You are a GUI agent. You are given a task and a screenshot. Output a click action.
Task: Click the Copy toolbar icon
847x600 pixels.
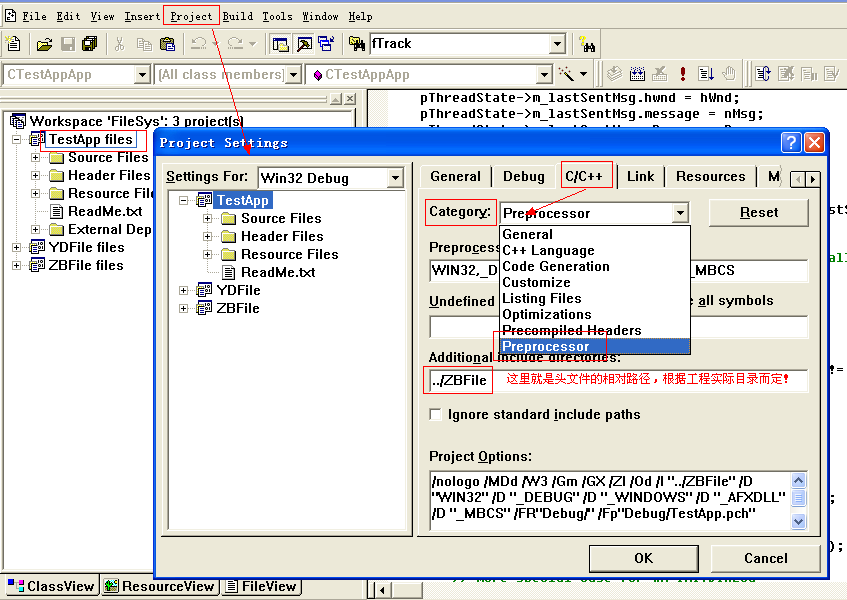[144, 44]
